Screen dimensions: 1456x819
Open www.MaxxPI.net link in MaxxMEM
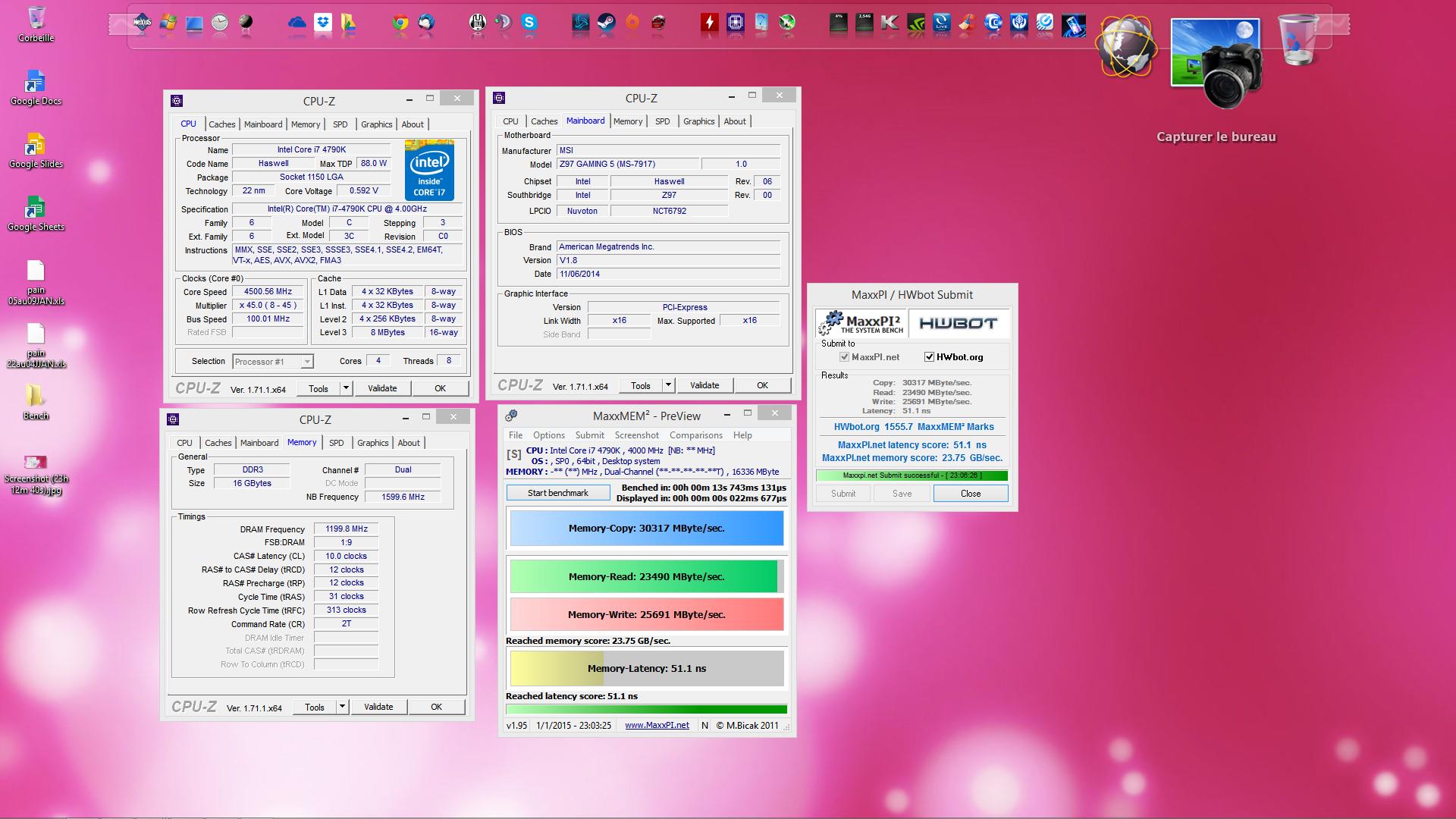coord(657,726)
